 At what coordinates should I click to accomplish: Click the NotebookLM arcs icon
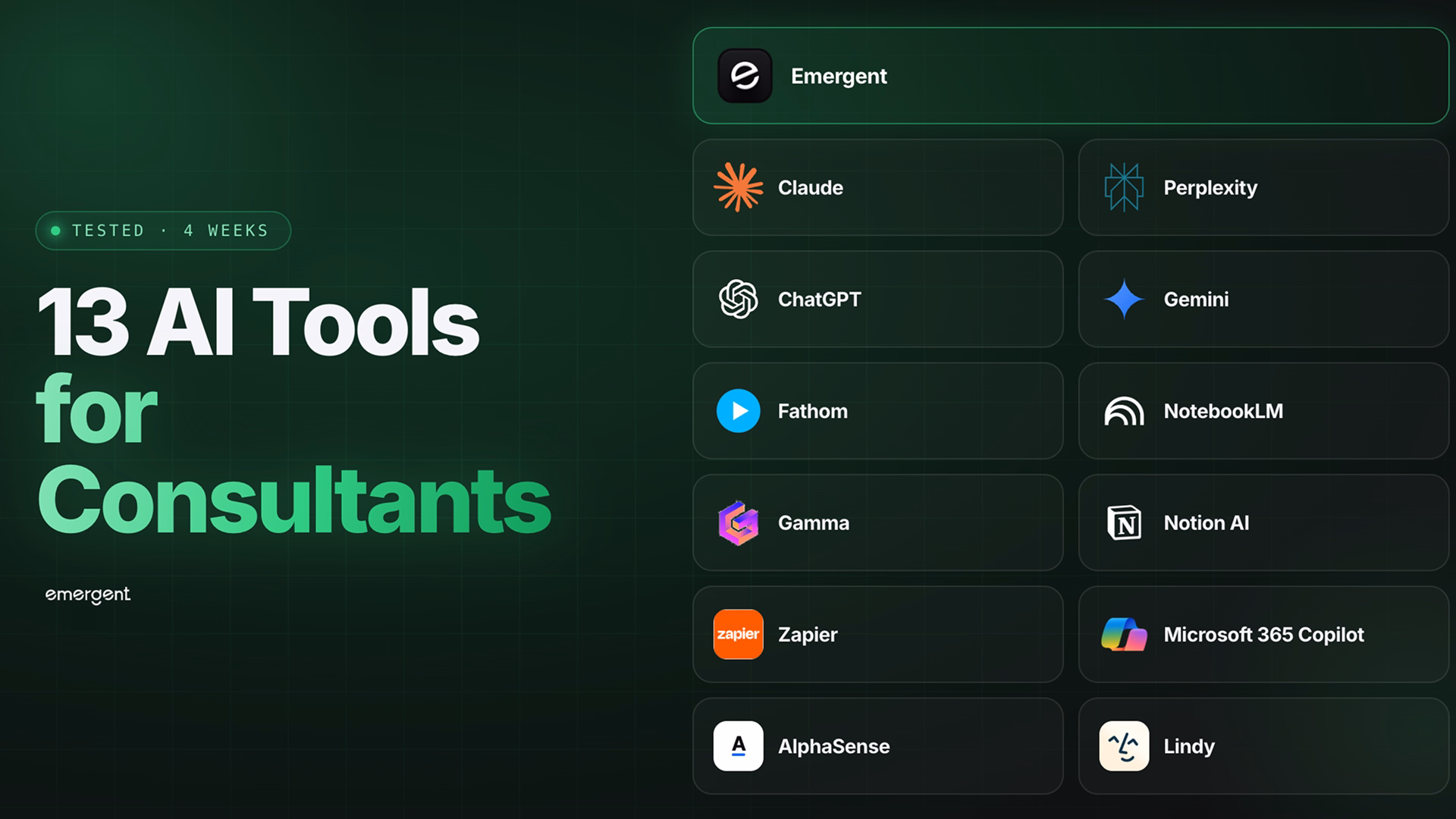1124,411
